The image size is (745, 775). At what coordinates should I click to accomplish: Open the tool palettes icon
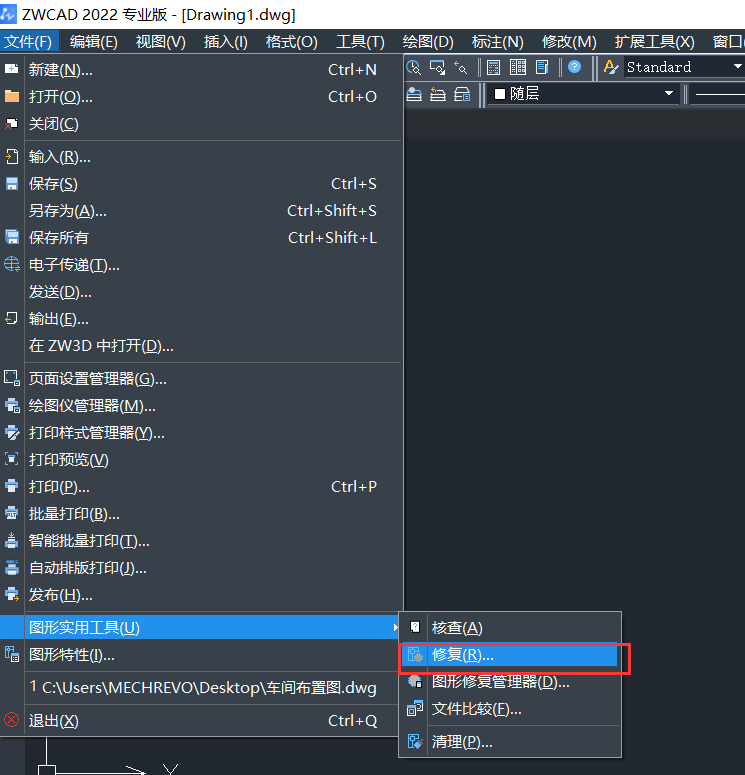click(542, 67)
